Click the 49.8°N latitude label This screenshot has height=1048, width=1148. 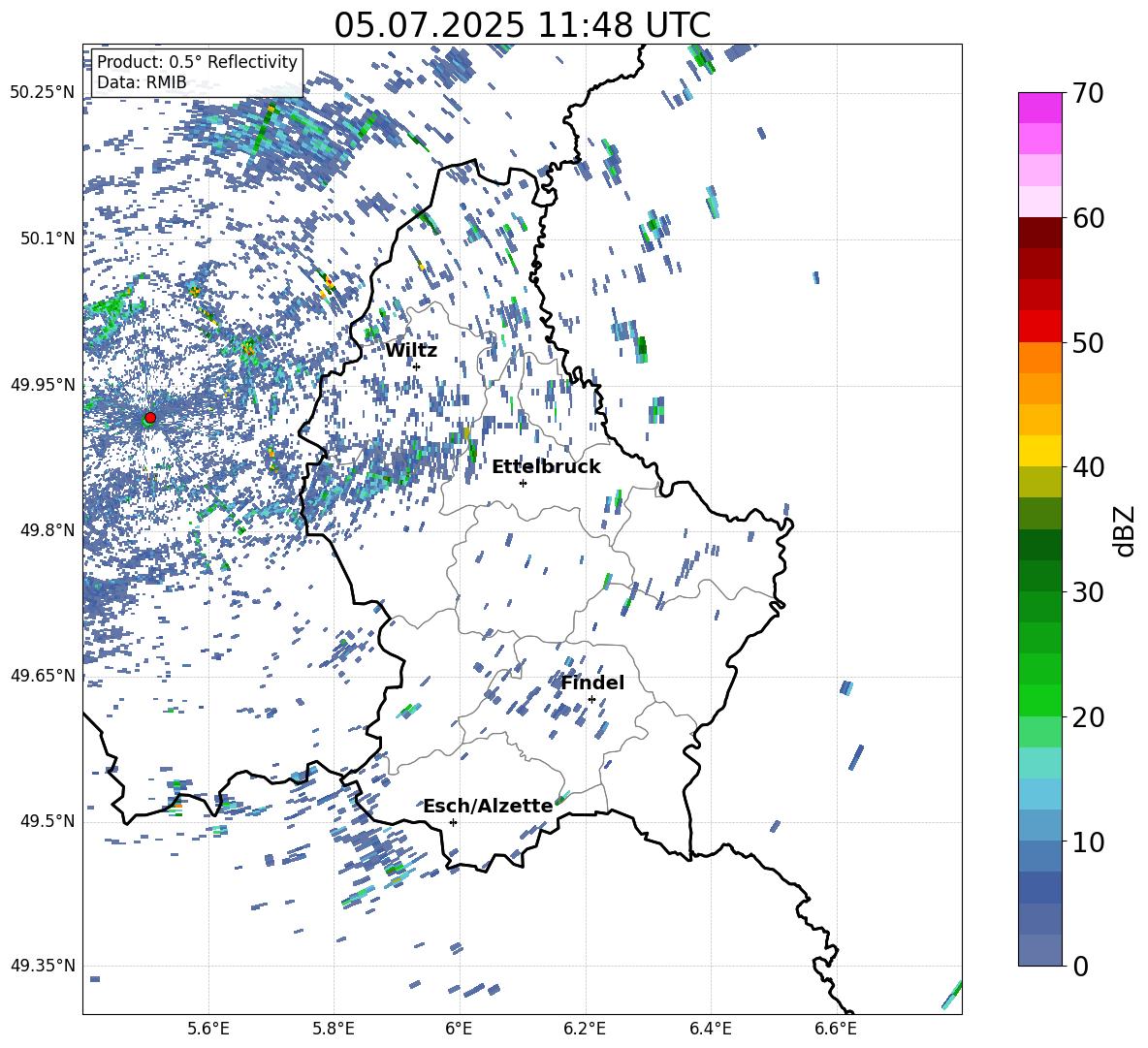point(48,530)
